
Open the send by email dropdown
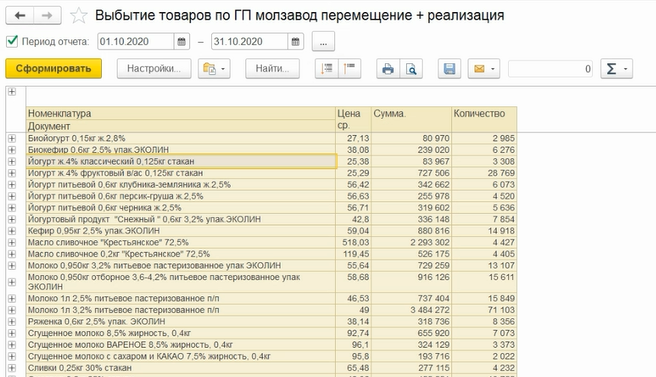[x=484, y=68]
